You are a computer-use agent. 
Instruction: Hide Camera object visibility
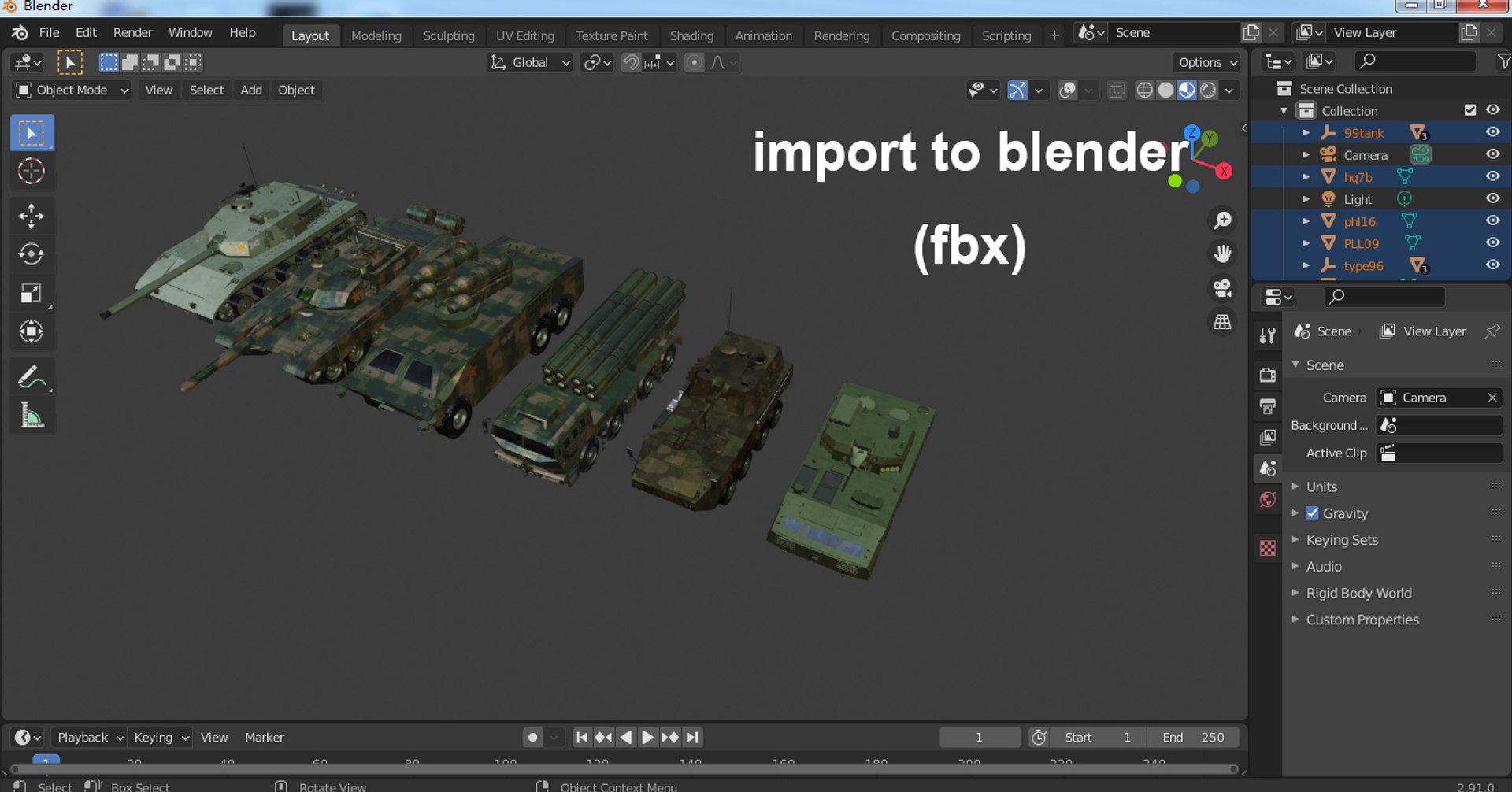[x=1492, y=154]
